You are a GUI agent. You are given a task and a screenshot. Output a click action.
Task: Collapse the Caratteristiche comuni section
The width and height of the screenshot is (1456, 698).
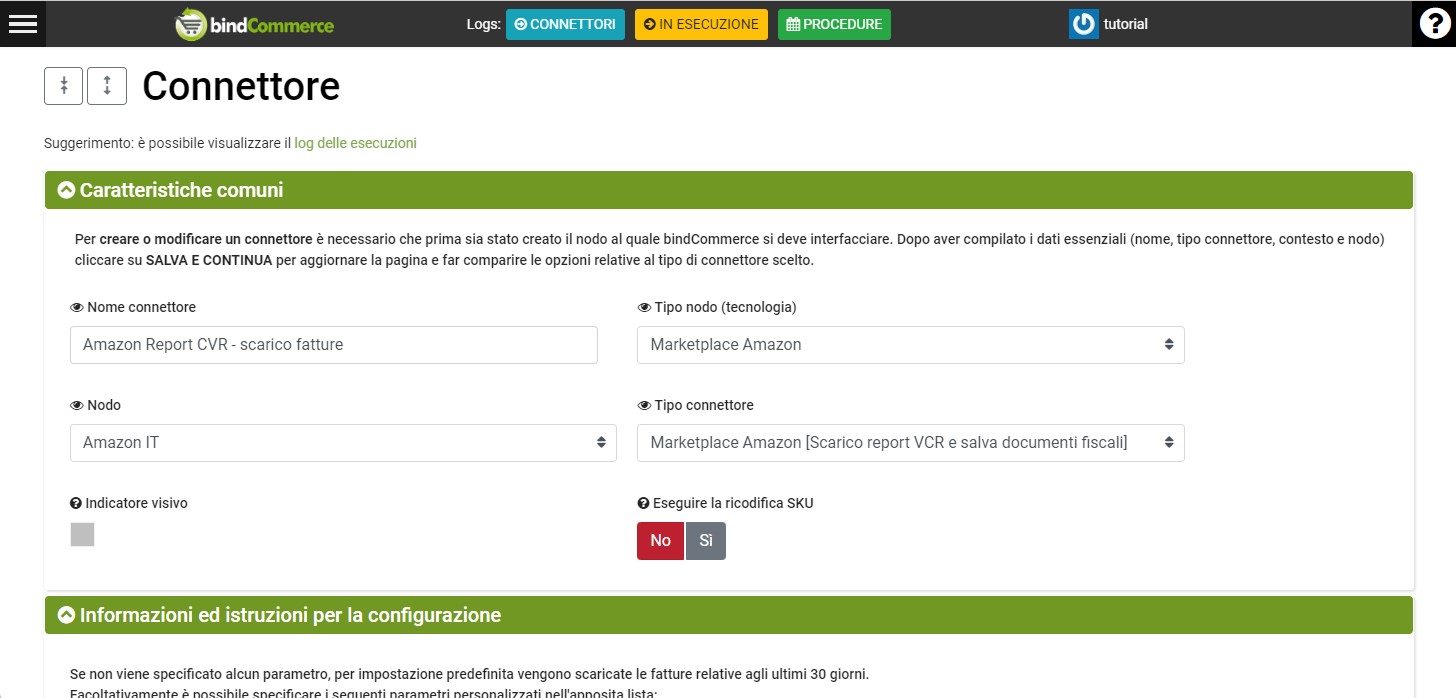pyautogui.click(x=67, y=190)
